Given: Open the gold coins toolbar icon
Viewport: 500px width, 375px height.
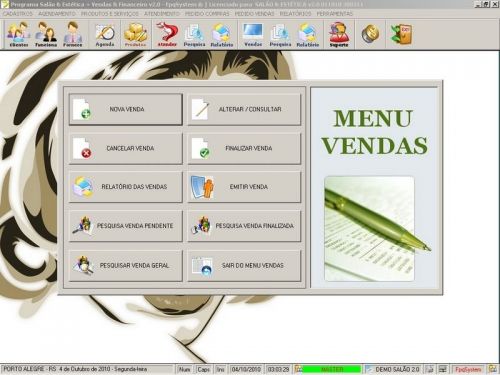Looking at the screenshot, I should tap(370, 34).
